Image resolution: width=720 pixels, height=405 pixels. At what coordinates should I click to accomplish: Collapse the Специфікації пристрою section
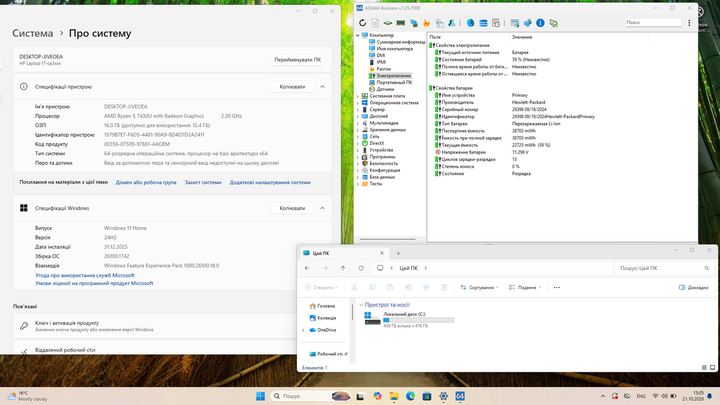click(322, 87)
